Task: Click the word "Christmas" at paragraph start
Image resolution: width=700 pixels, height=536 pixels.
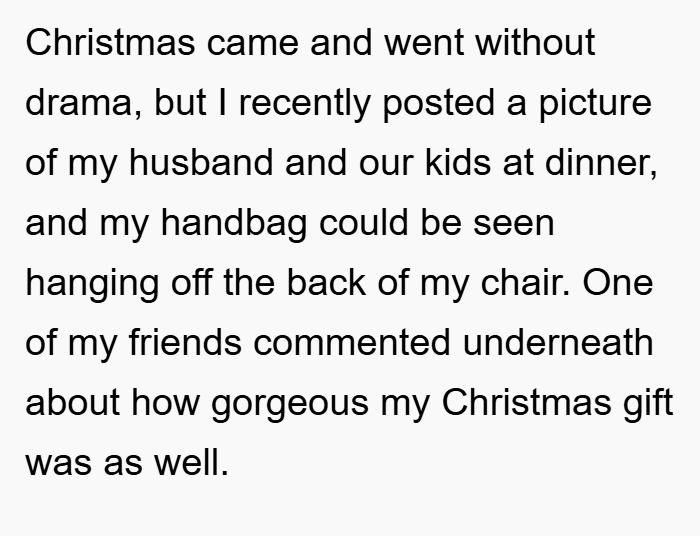Action: pos(110,42)
